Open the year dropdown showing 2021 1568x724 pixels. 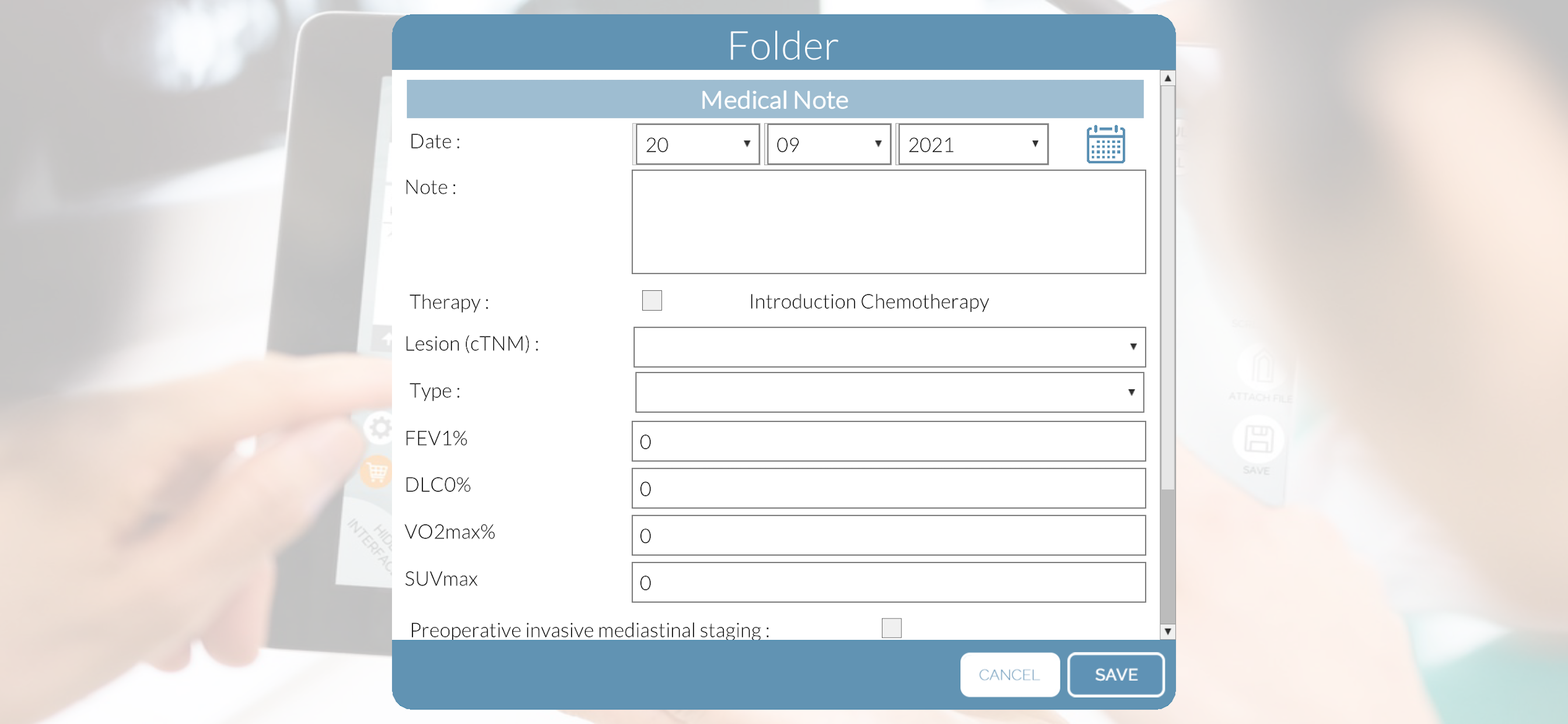[974, 144]
